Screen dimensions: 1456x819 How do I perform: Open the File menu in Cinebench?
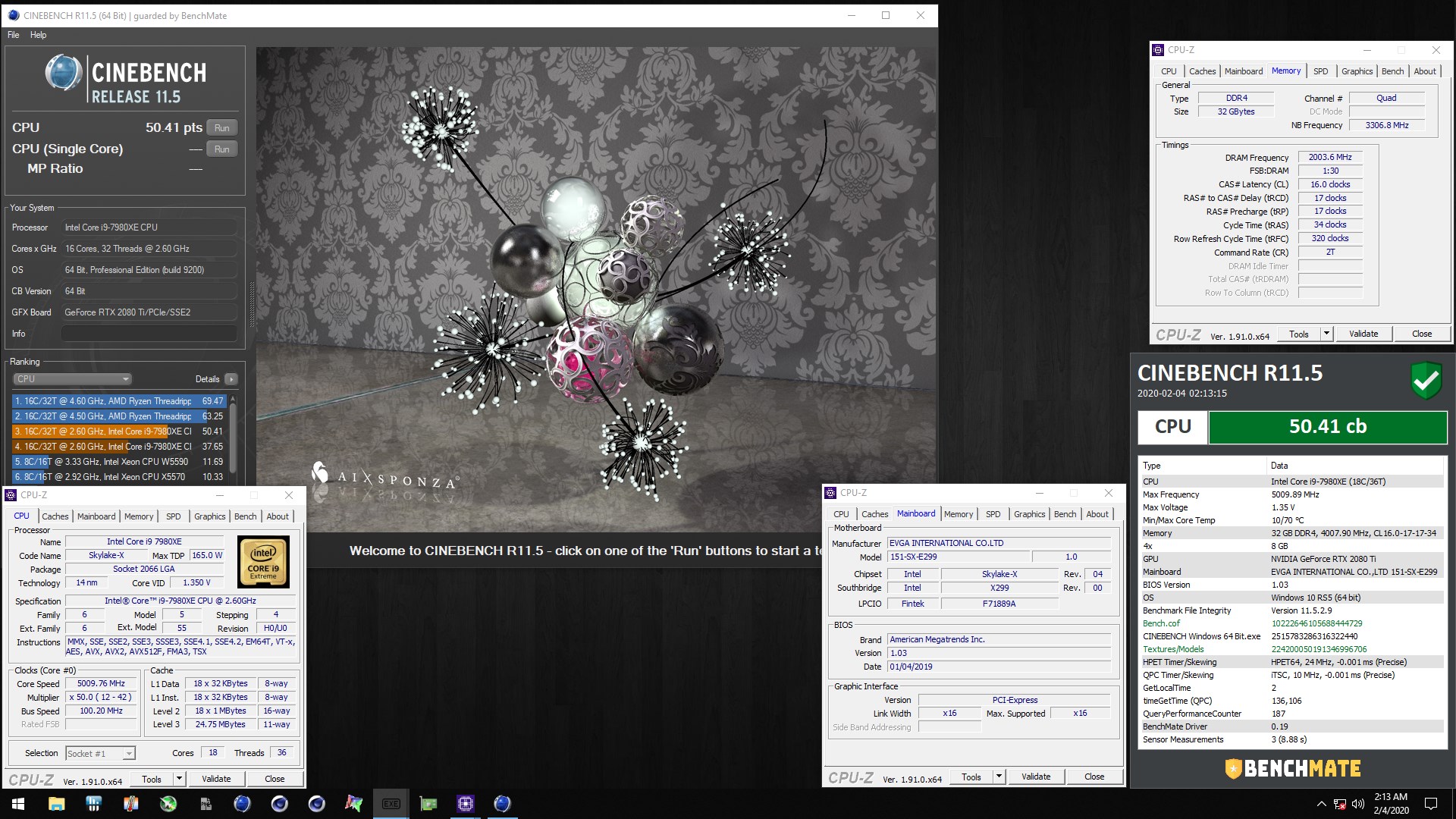tap(14, 35)
